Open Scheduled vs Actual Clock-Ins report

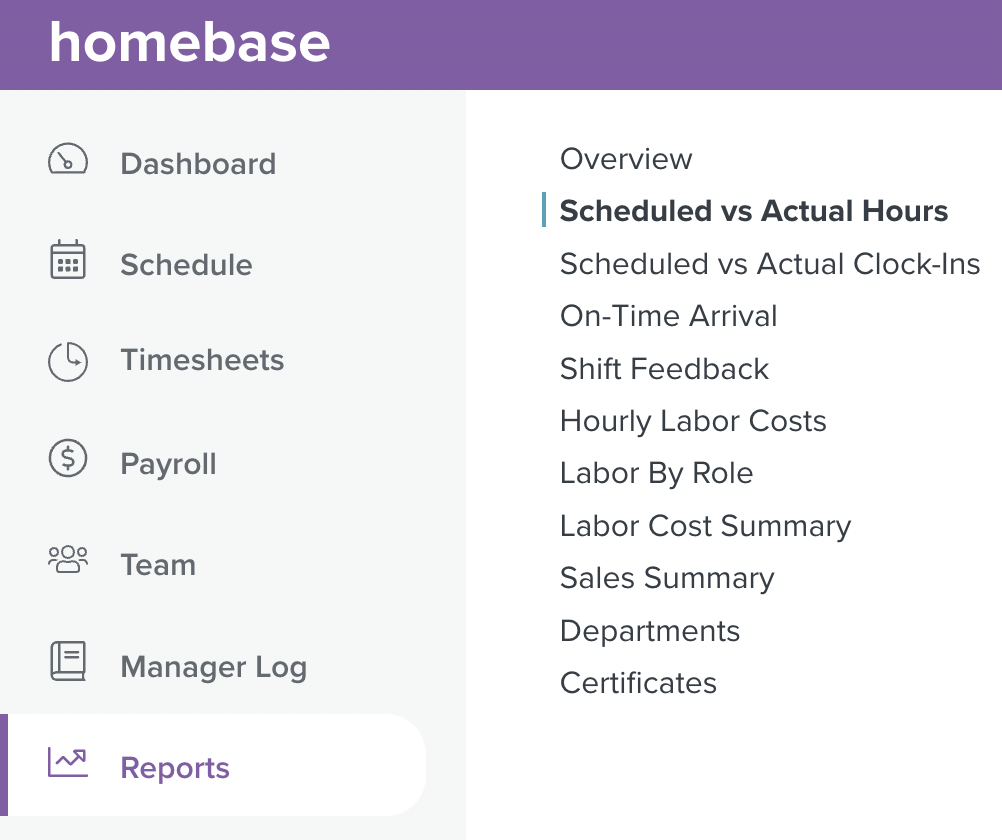(x=769, y=263)
